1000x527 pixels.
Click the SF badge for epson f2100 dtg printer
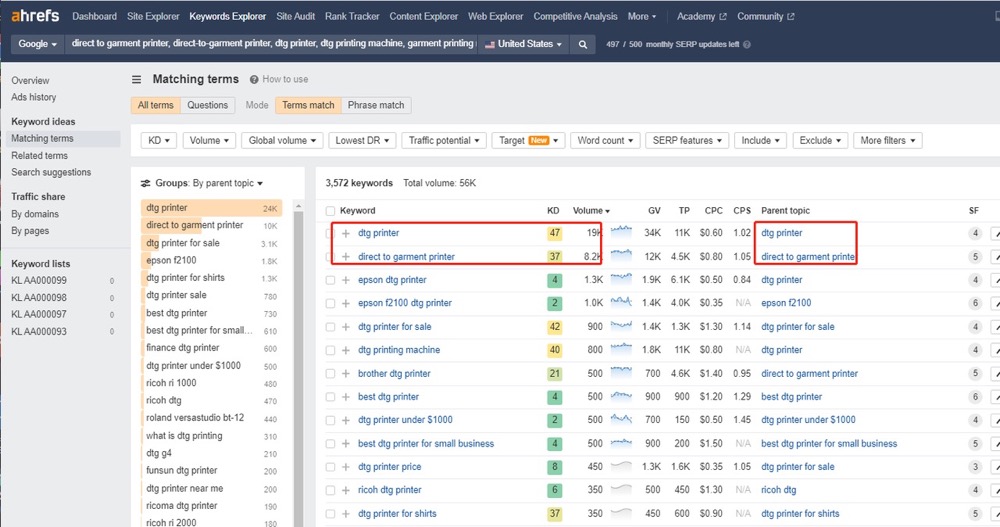coord(974,304)
